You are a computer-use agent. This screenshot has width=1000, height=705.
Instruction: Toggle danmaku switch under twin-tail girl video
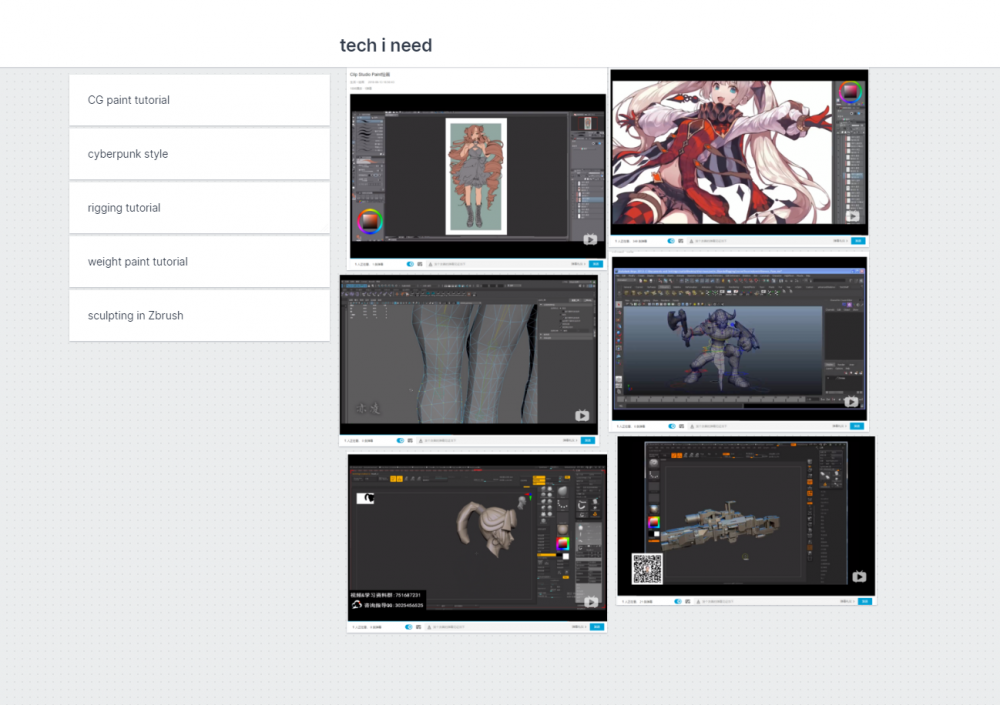point(671,241)
